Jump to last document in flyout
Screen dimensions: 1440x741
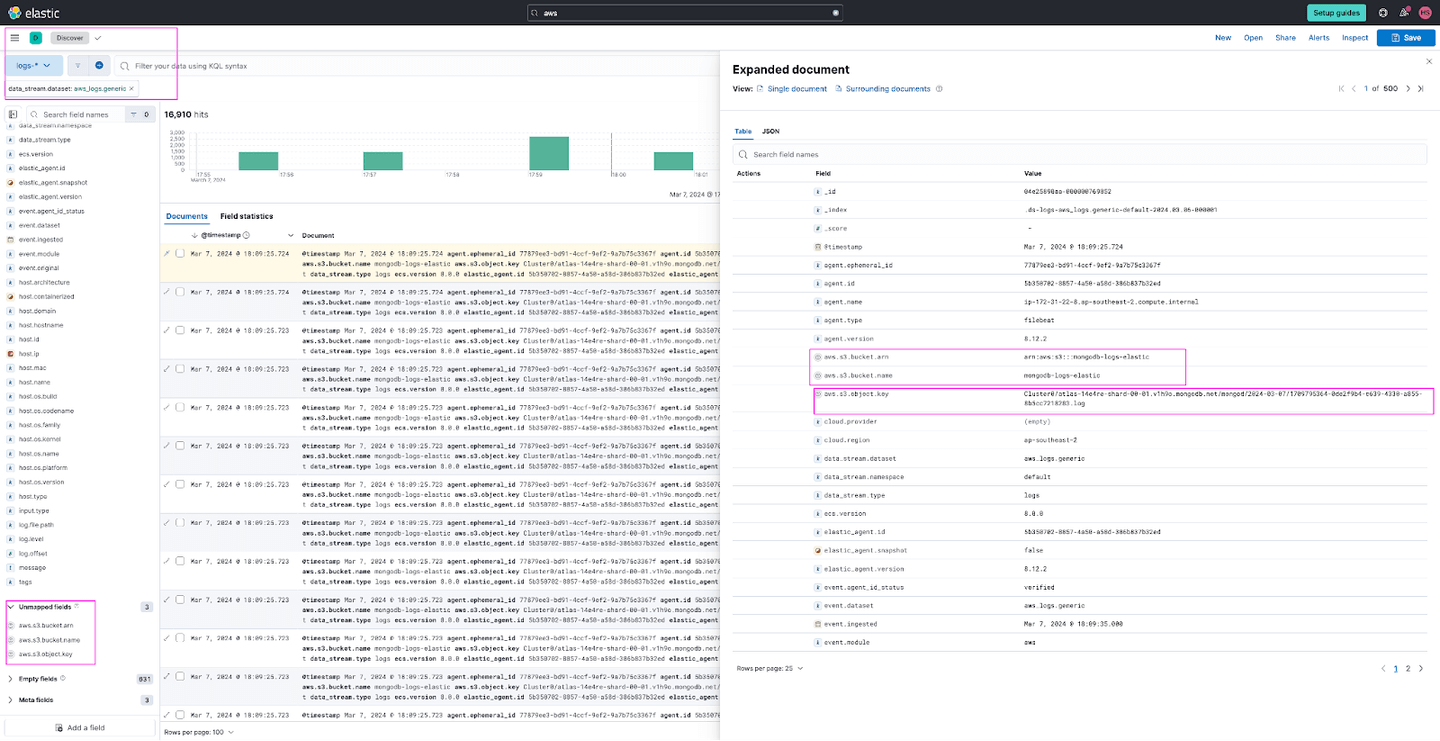coord(1421,89)
